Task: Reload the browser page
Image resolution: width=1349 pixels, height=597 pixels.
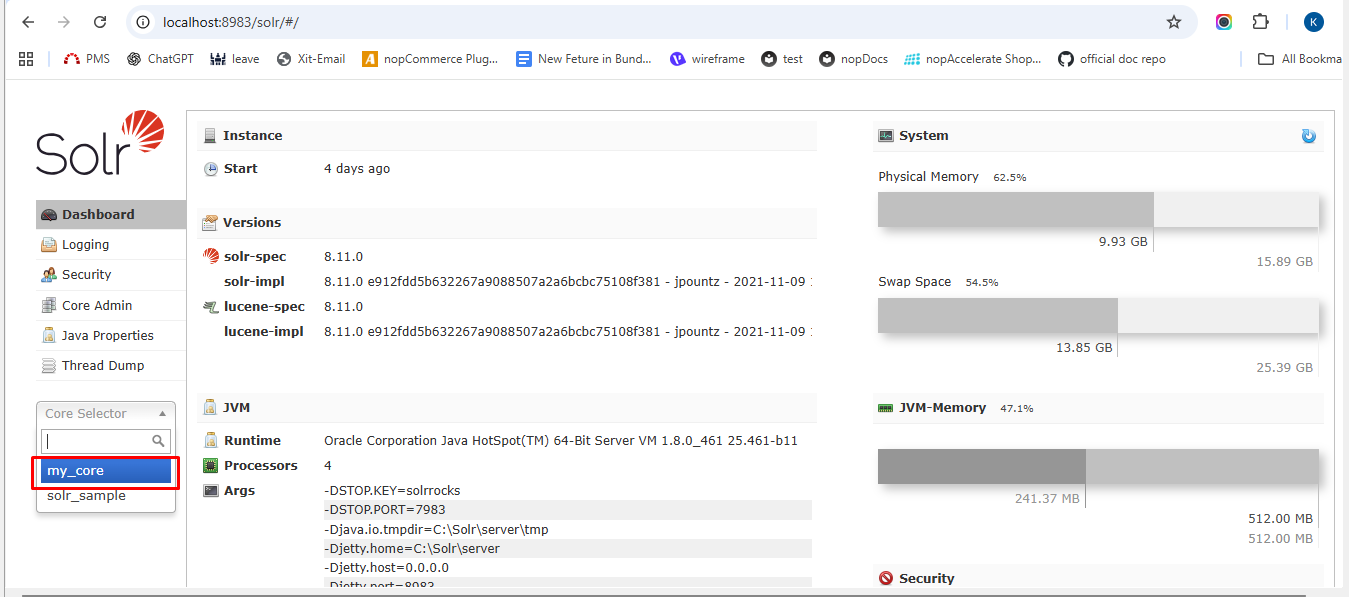Action: coord(100,22)
